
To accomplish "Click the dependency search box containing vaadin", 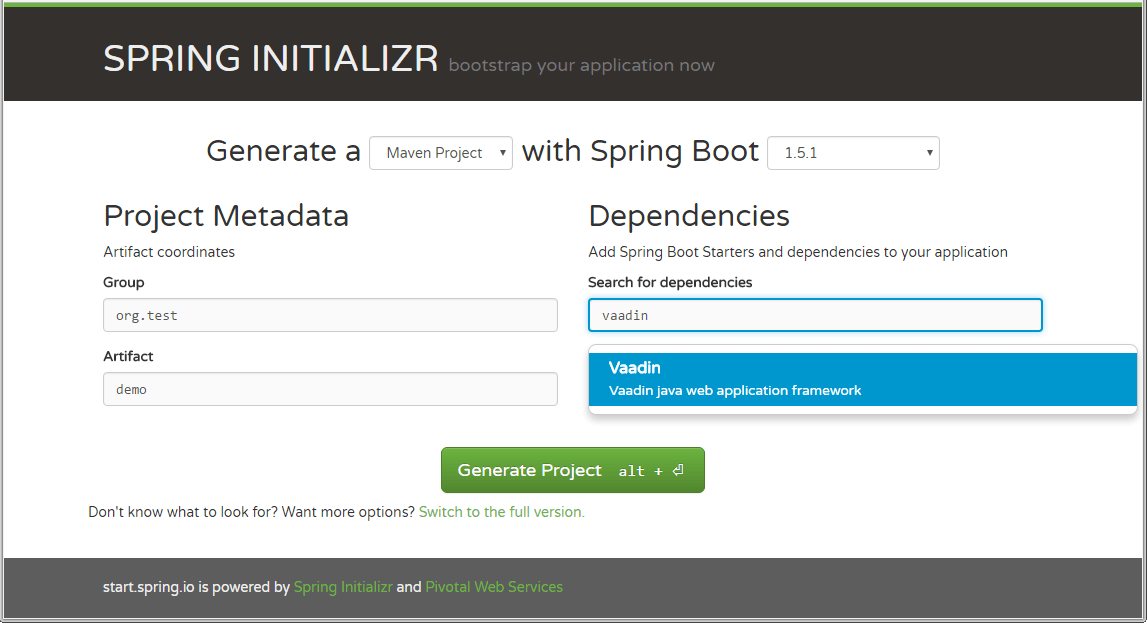I will (815, 315).
